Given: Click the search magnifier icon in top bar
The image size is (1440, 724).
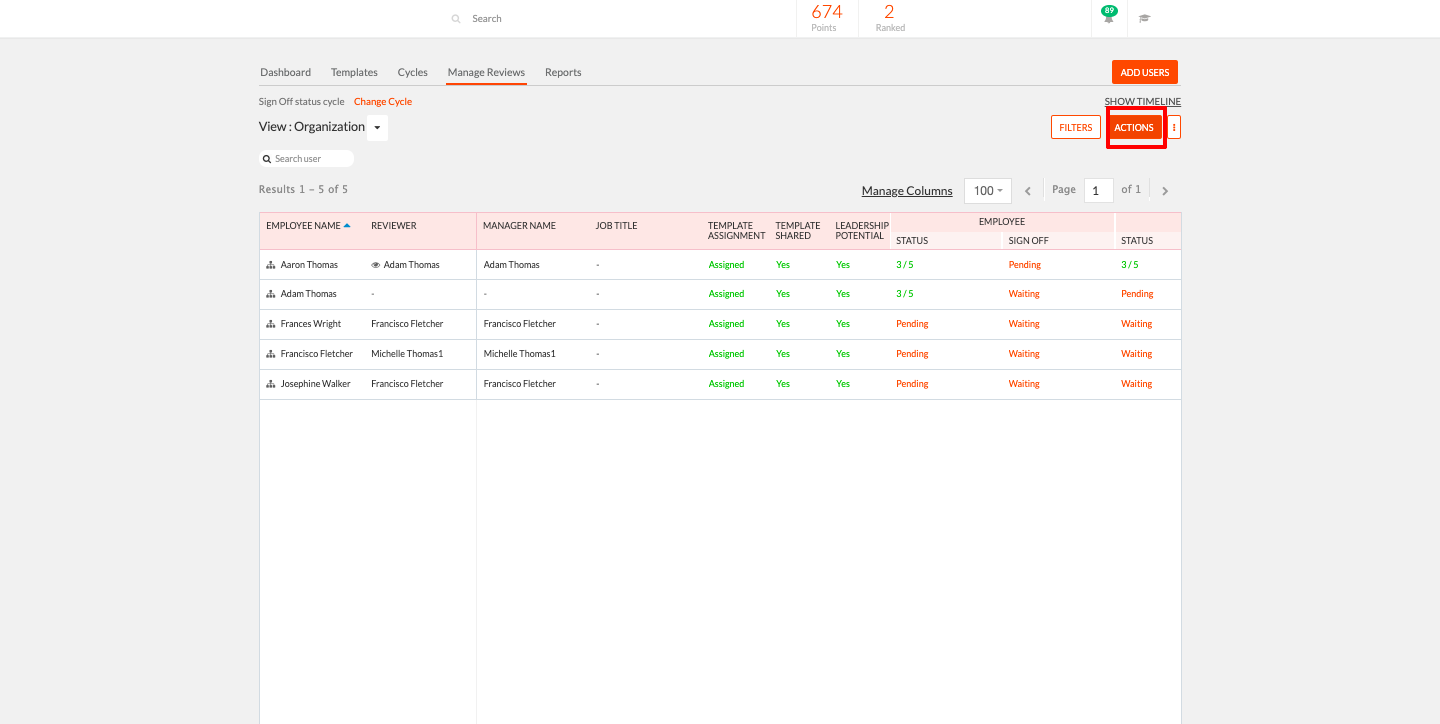Looking at the screenshot, I should 456,19.
